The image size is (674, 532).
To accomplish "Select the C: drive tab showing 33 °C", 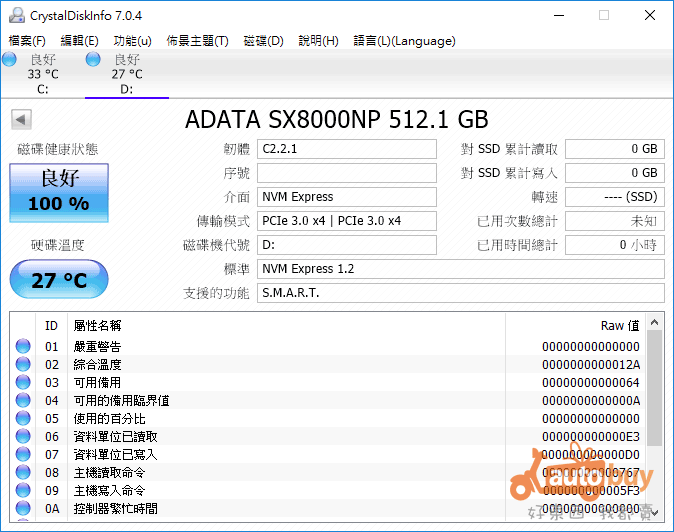I will coord(43,74).
